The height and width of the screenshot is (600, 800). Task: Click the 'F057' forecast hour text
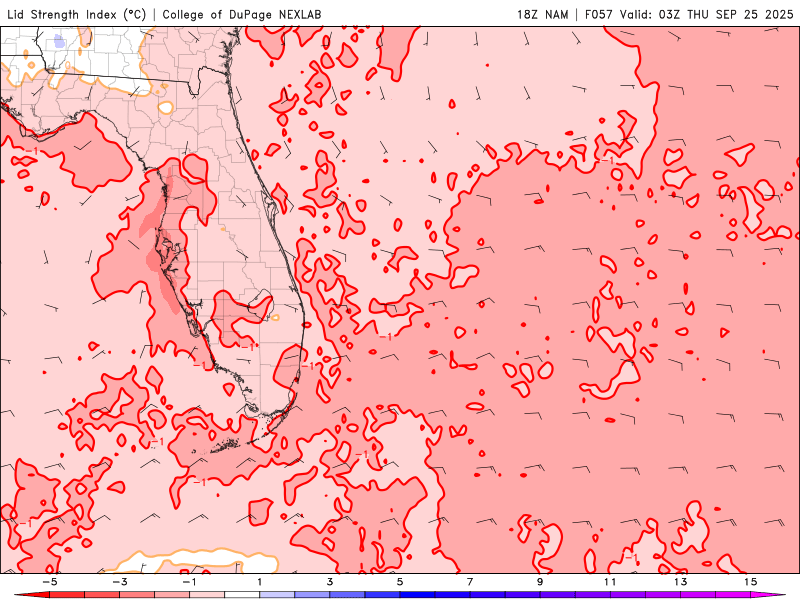coord(599,14)
